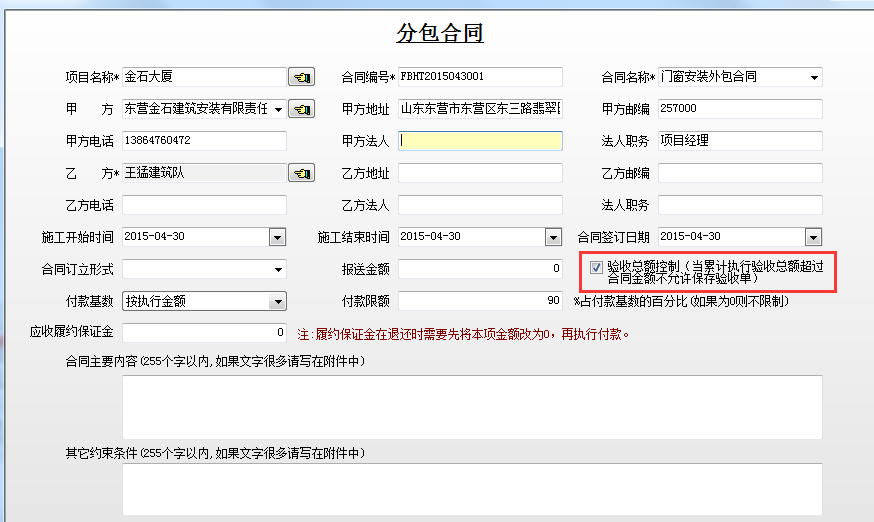This screenshot has height=522, width=874.
Task: Click inside the 其它约束条件 text area
Action: (472, 489)
